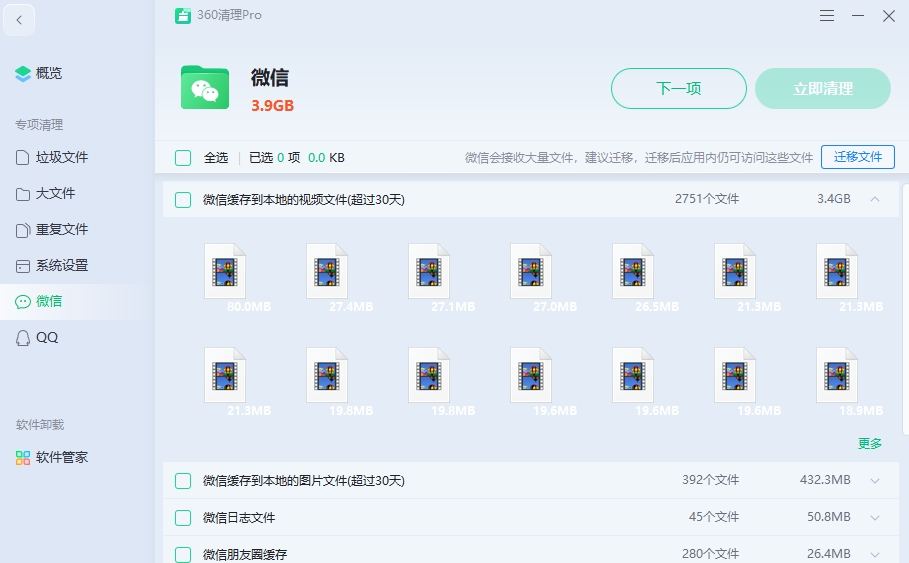
Task: Expand the 图片文件 432.3MB section
Action: point(875,481)
